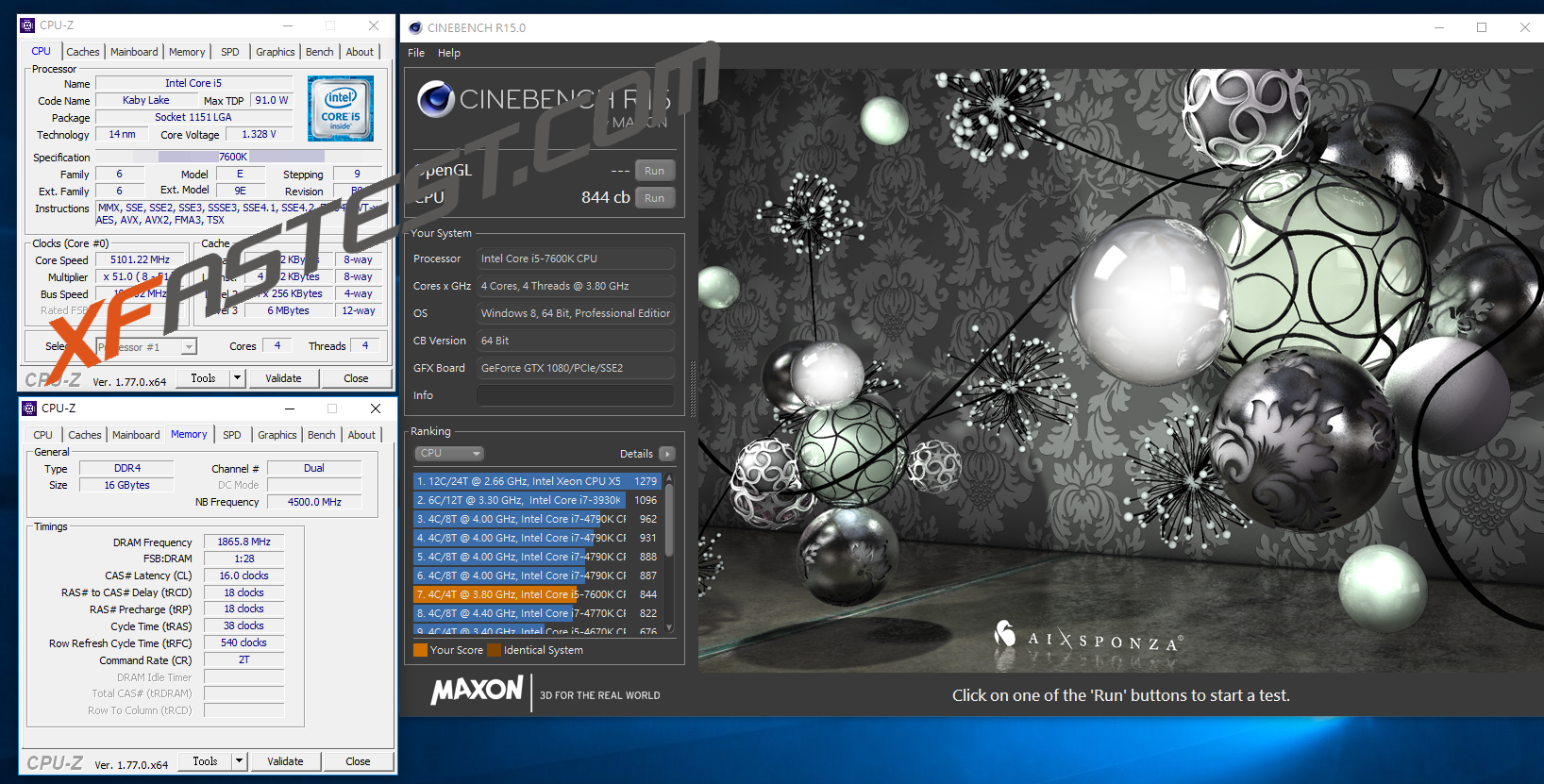Image resolution: width=1544 pixels, height=784 pixels.
Task: Open the Memory tab in upper CPU-Z window
Action: (x=187, y=52)
